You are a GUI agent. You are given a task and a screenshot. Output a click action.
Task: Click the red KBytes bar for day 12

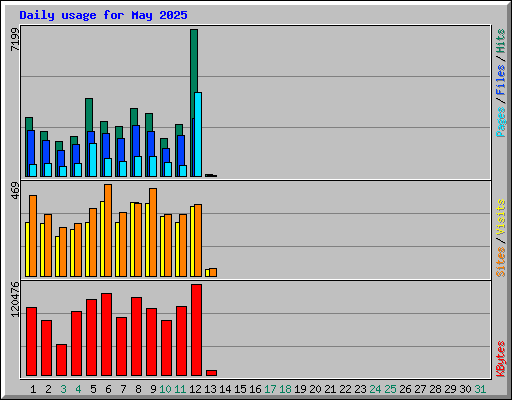(x=196, y=330)
